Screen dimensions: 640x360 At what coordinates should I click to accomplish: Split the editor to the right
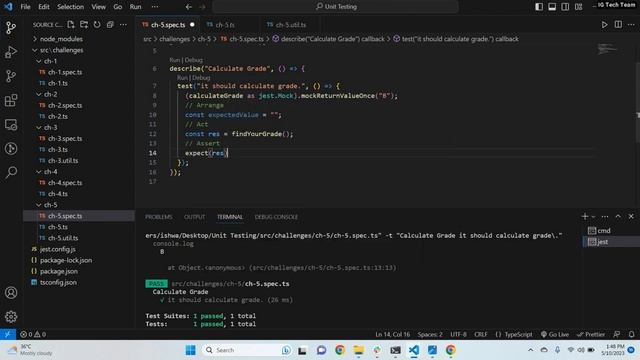click(x=618, y=24)
